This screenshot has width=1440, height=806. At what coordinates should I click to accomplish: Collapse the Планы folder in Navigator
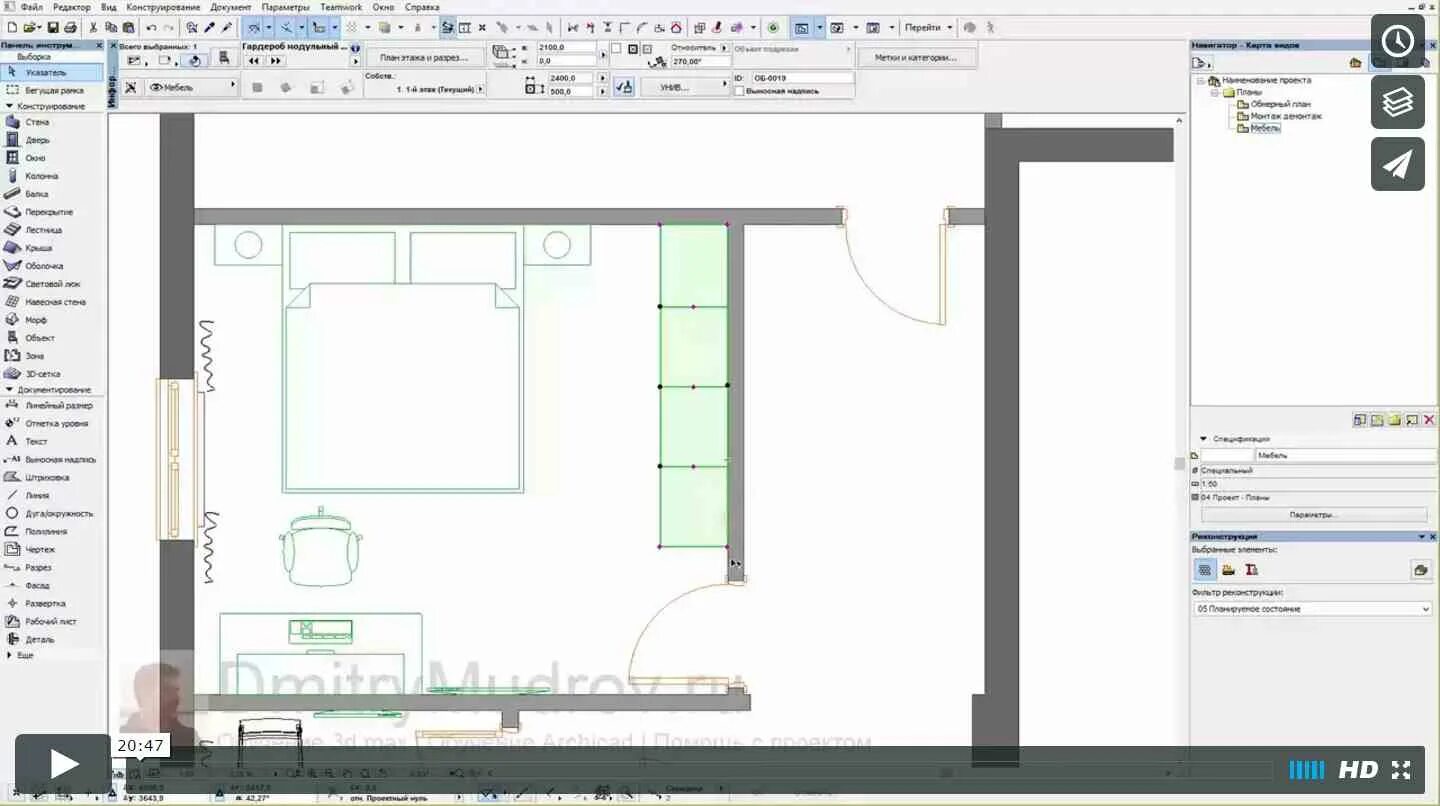1215,92
